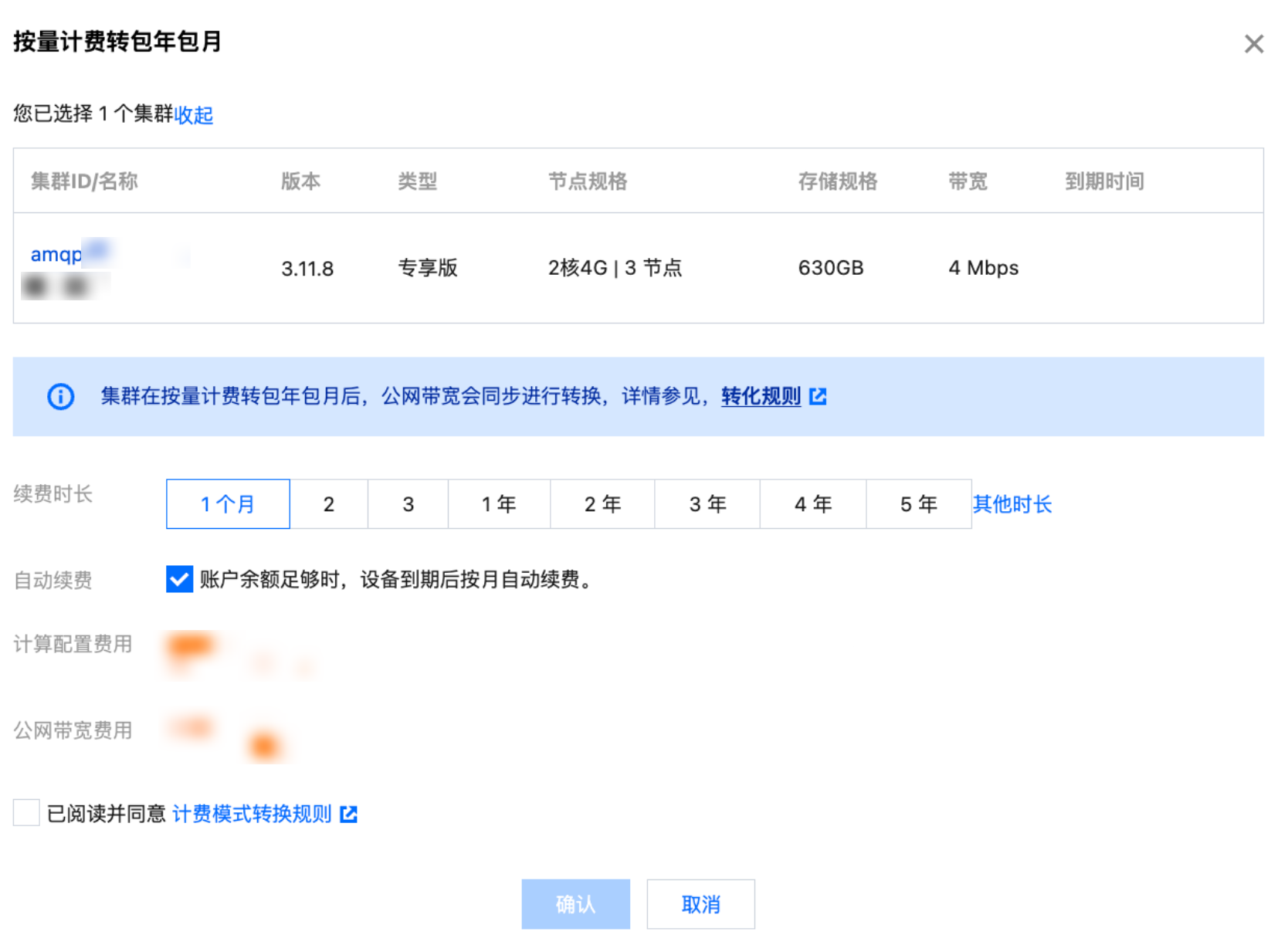Select the 2 months duration option
1288x945 pixels.
point(329,504)
